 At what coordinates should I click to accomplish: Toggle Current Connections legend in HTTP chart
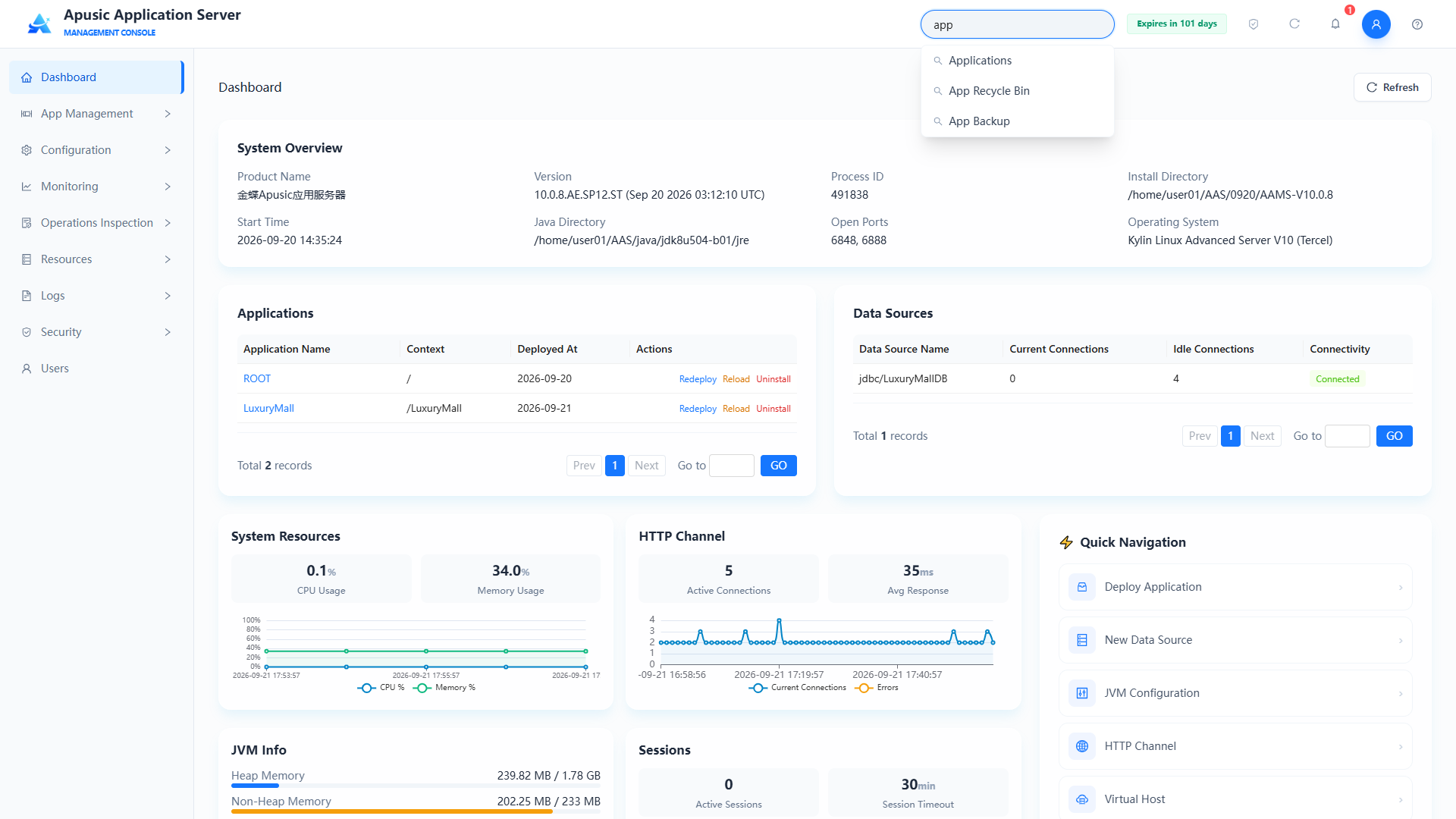[x=797, y=688]
